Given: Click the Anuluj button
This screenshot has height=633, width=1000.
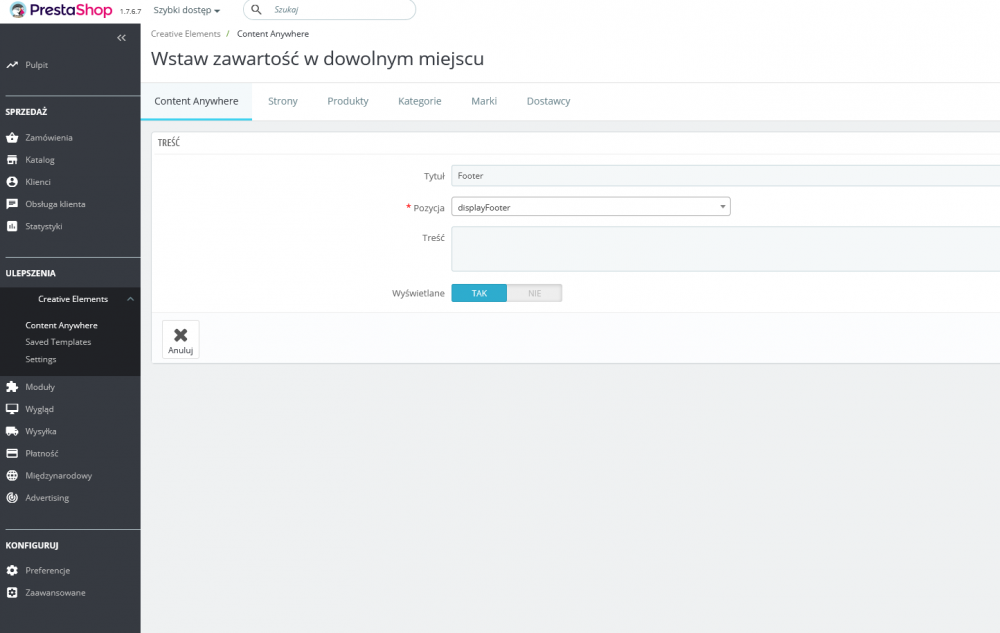Looking at the screenshot, I should coord(180,339).
